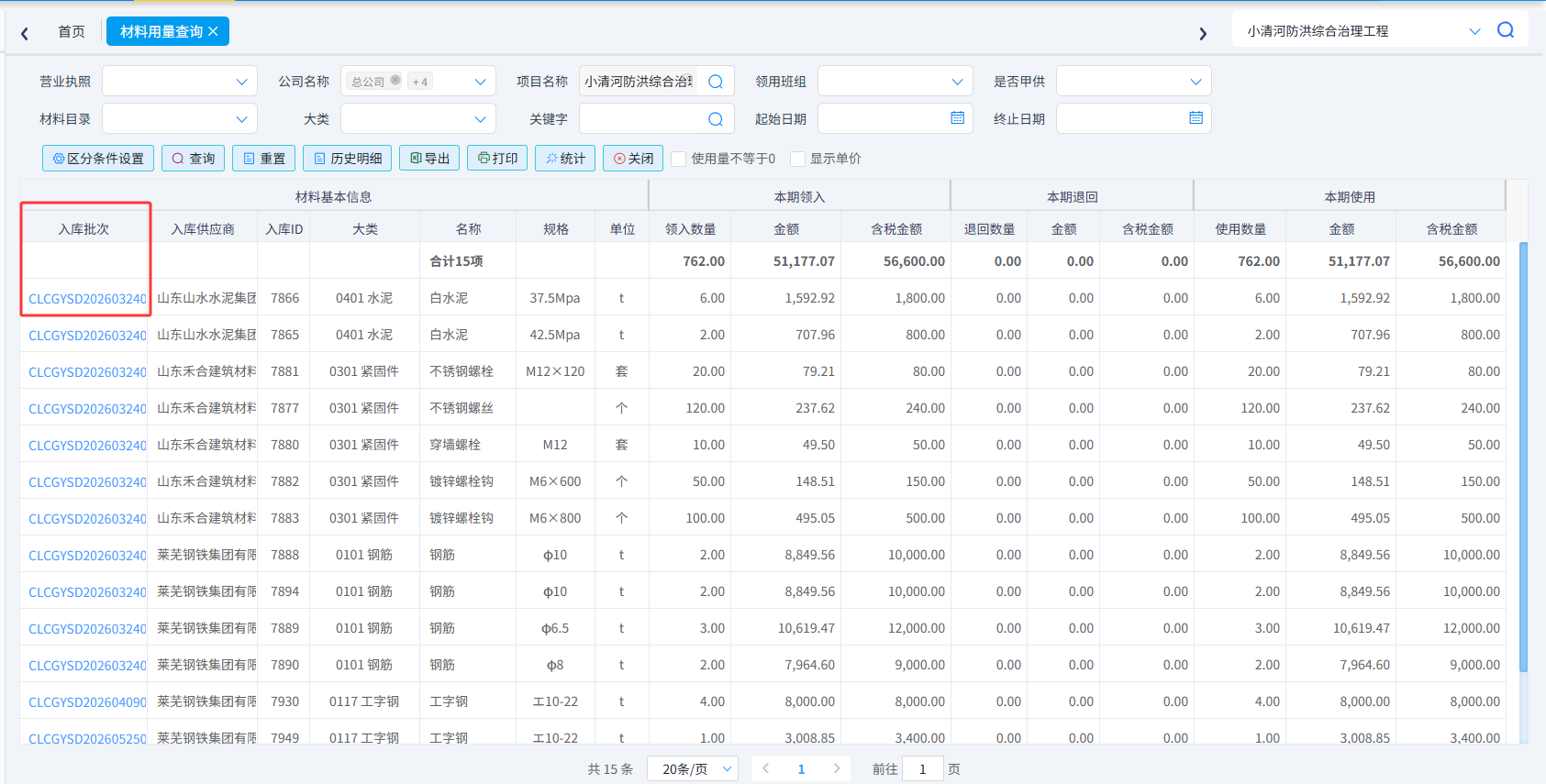Open the project selector dropdown at top right

coord(1474,31)
